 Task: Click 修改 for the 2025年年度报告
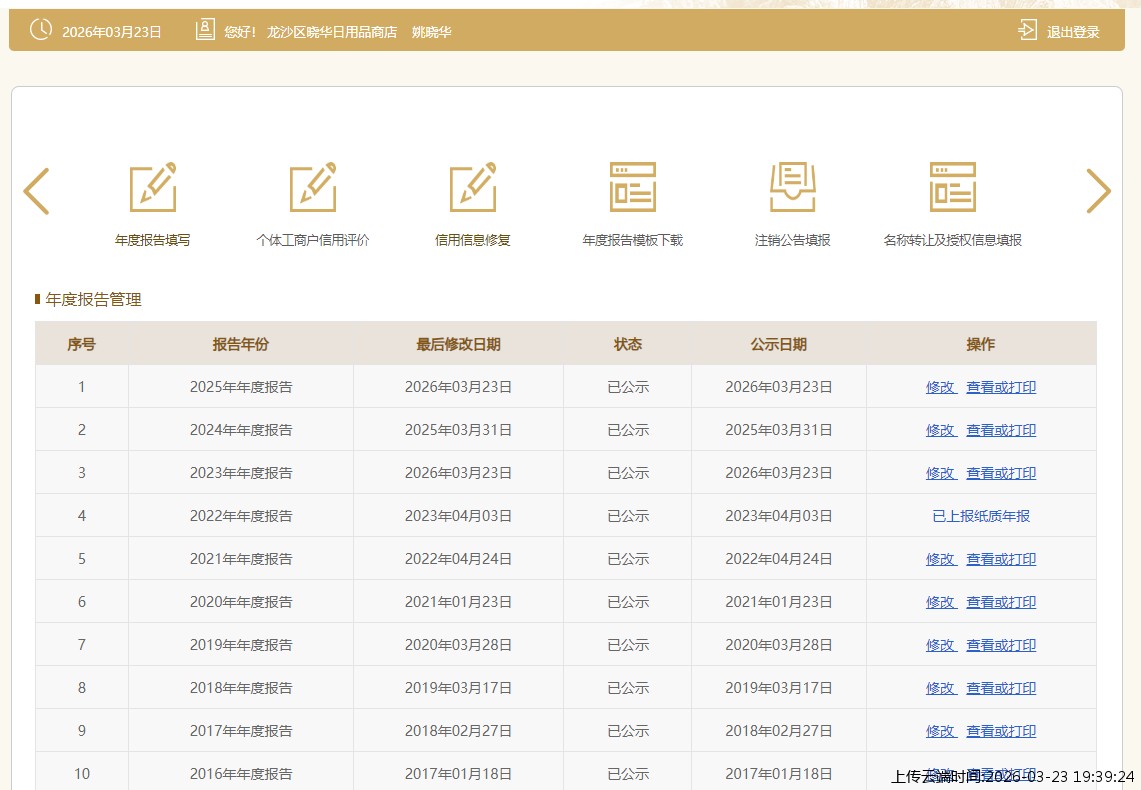tap(940, 387)
